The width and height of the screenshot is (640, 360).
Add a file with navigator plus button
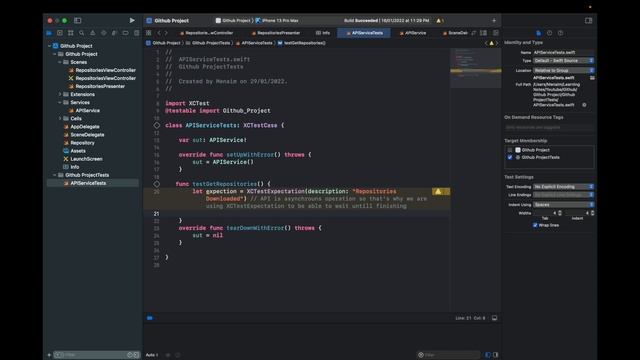pos(49,355)
